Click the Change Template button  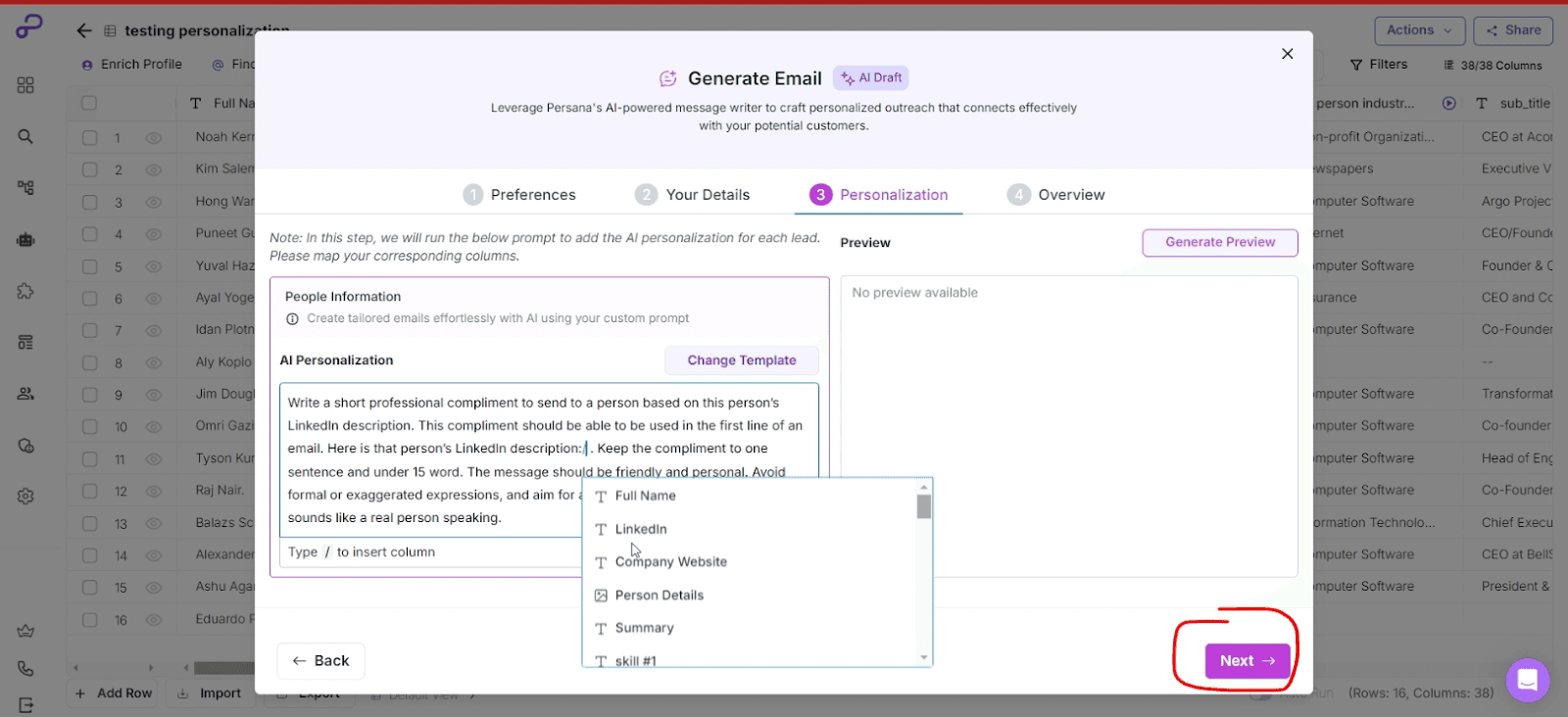click(x=742, y=360)
